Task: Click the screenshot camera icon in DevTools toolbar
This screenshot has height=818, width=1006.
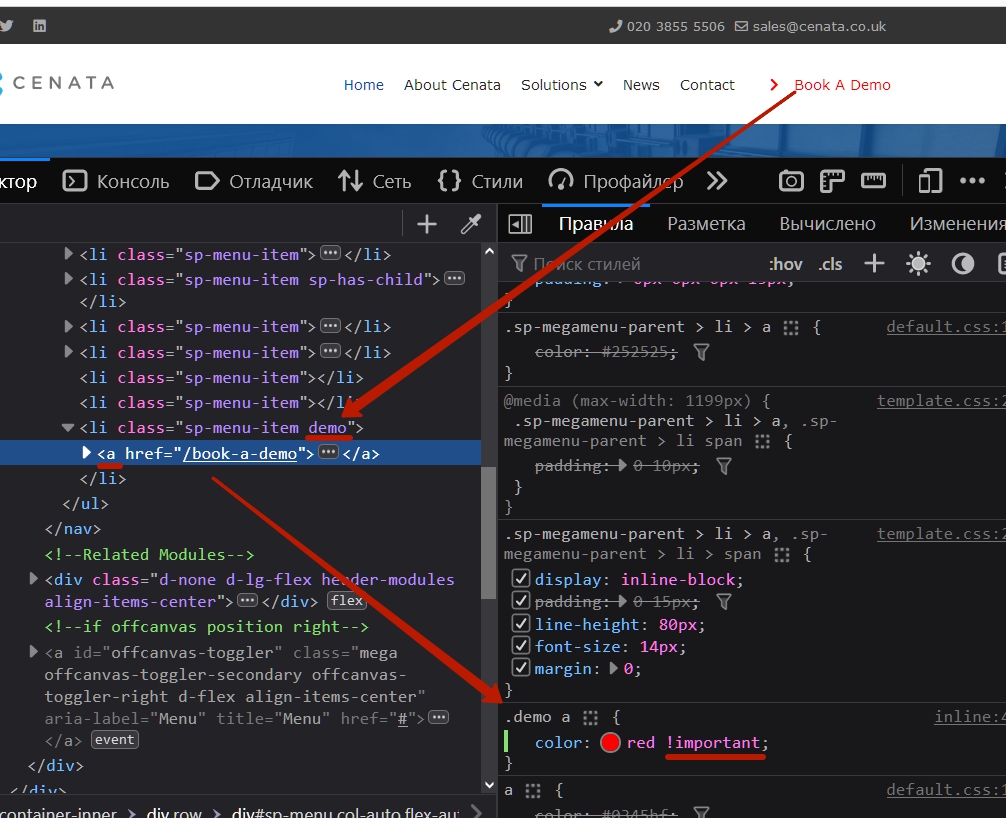Action: (791, 181)
